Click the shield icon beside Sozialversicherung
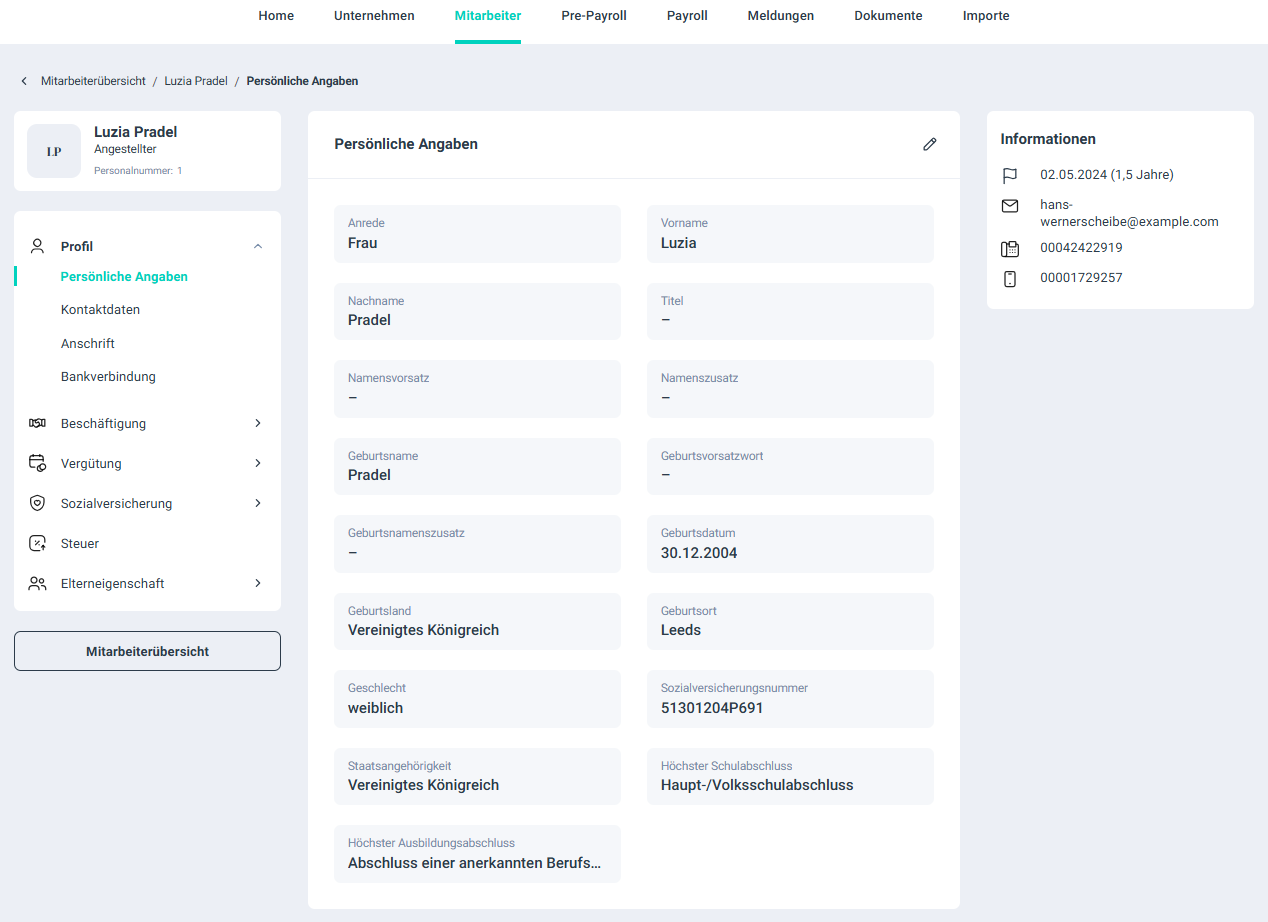This screenshot has height=922, width=1268. pyautogui.click(x=37, y=504)
